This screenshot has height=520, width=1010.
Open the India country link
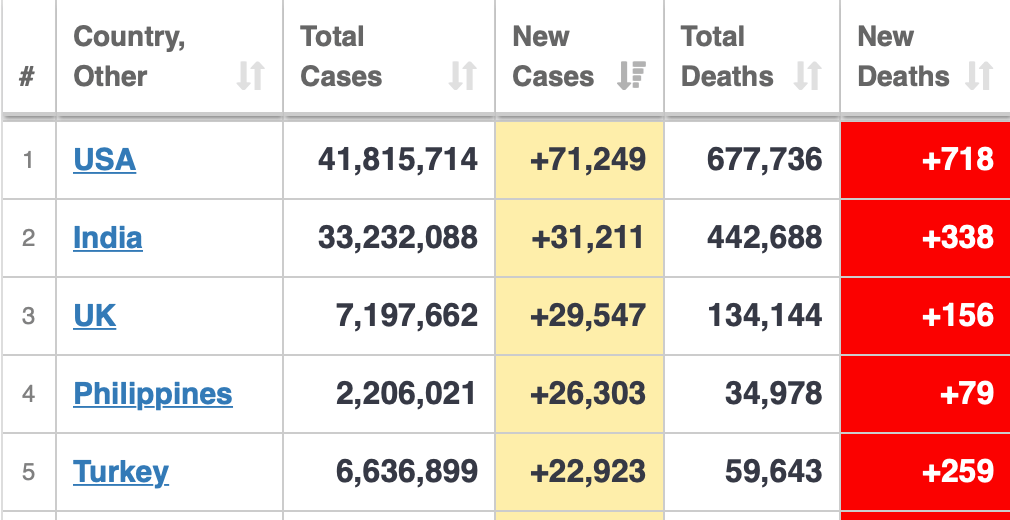pos(107,237)
